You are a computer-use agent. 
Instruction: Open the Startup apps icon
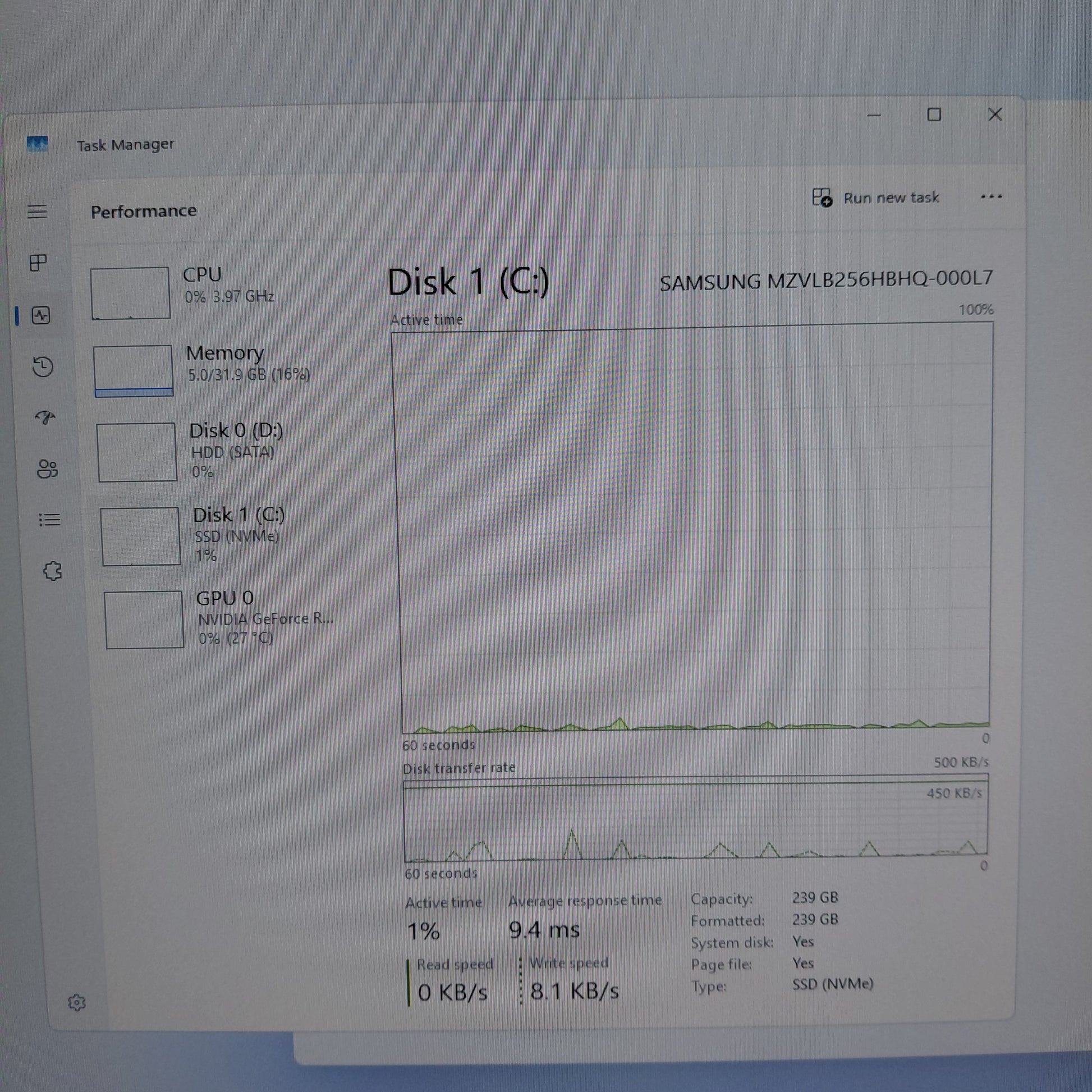tap(45, 417)
